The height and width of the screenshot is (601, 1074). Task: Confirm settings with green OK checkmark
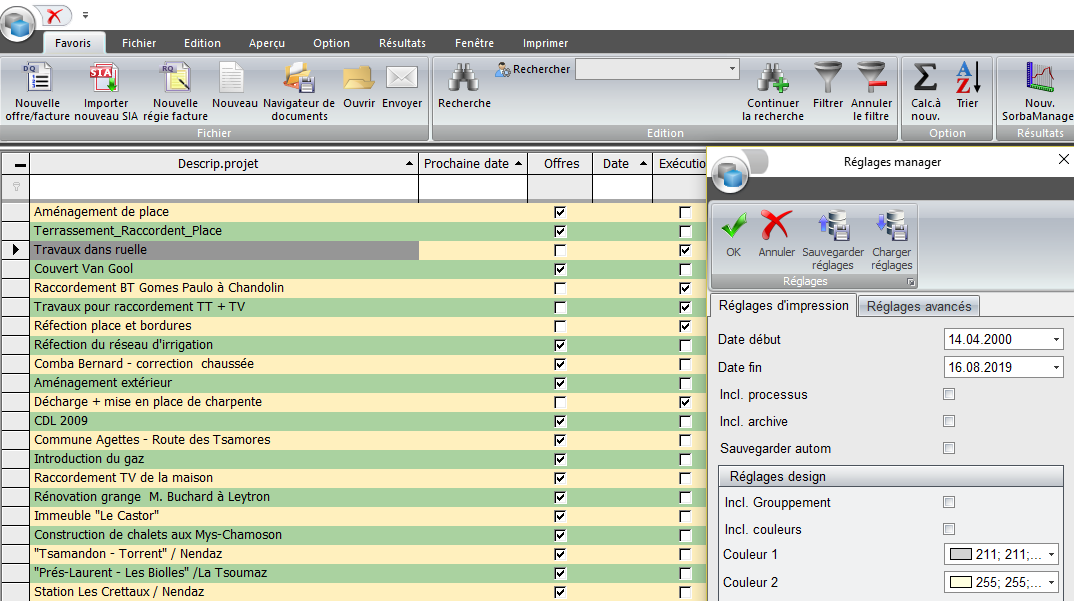pyautogui.click(x=734, y=225)
